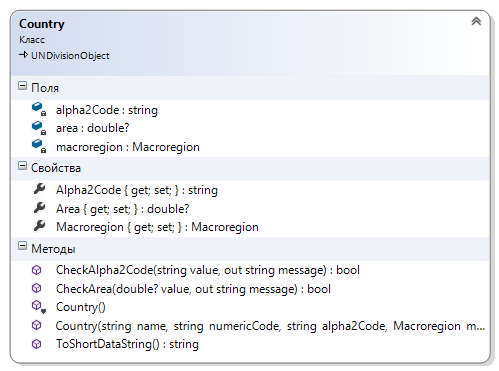
Task: Click the Area property wrench icon
Action: pyautogui.click(x=39, y=208)
